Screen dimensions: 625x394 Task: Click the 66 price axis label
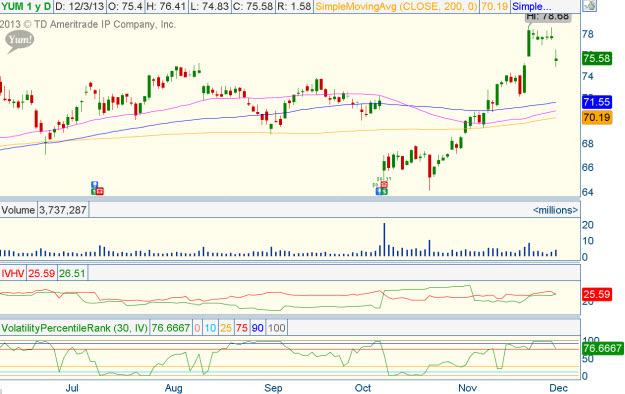click(x=588, y=167)
